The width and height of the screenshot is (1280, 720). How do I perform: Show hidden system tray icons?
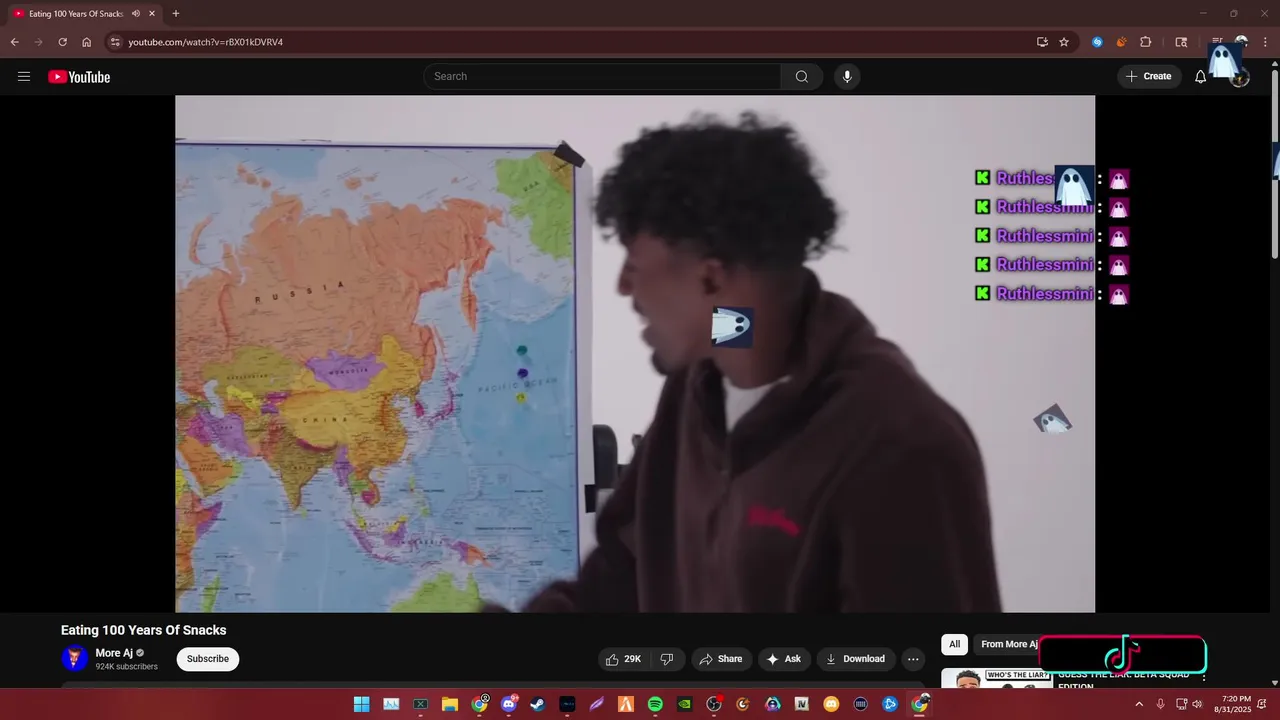(1138, 704)
